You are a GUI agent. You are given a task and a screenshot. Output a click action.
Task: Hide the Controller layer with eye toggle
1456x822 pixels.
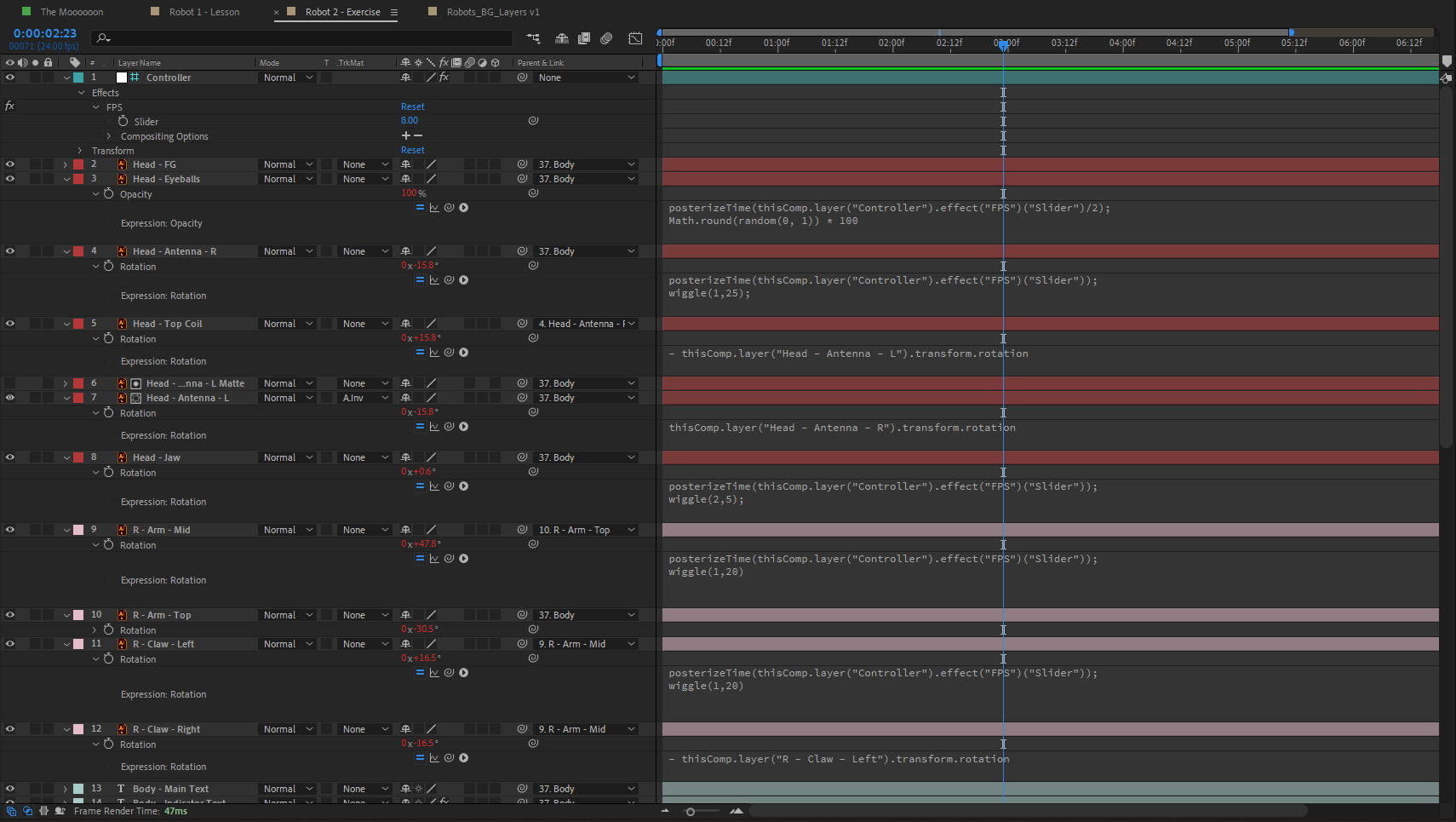click(10, 78)
